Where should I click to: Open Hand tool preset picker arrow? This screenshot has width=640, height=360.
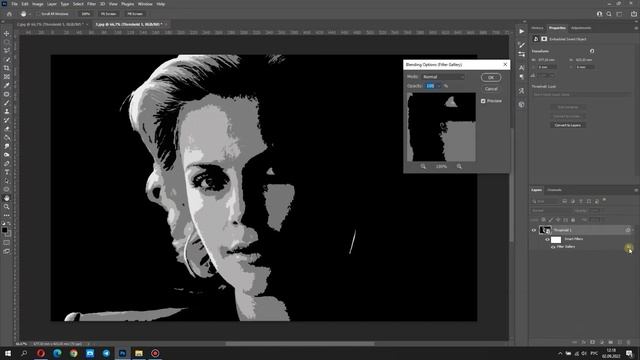pos(30,14)
